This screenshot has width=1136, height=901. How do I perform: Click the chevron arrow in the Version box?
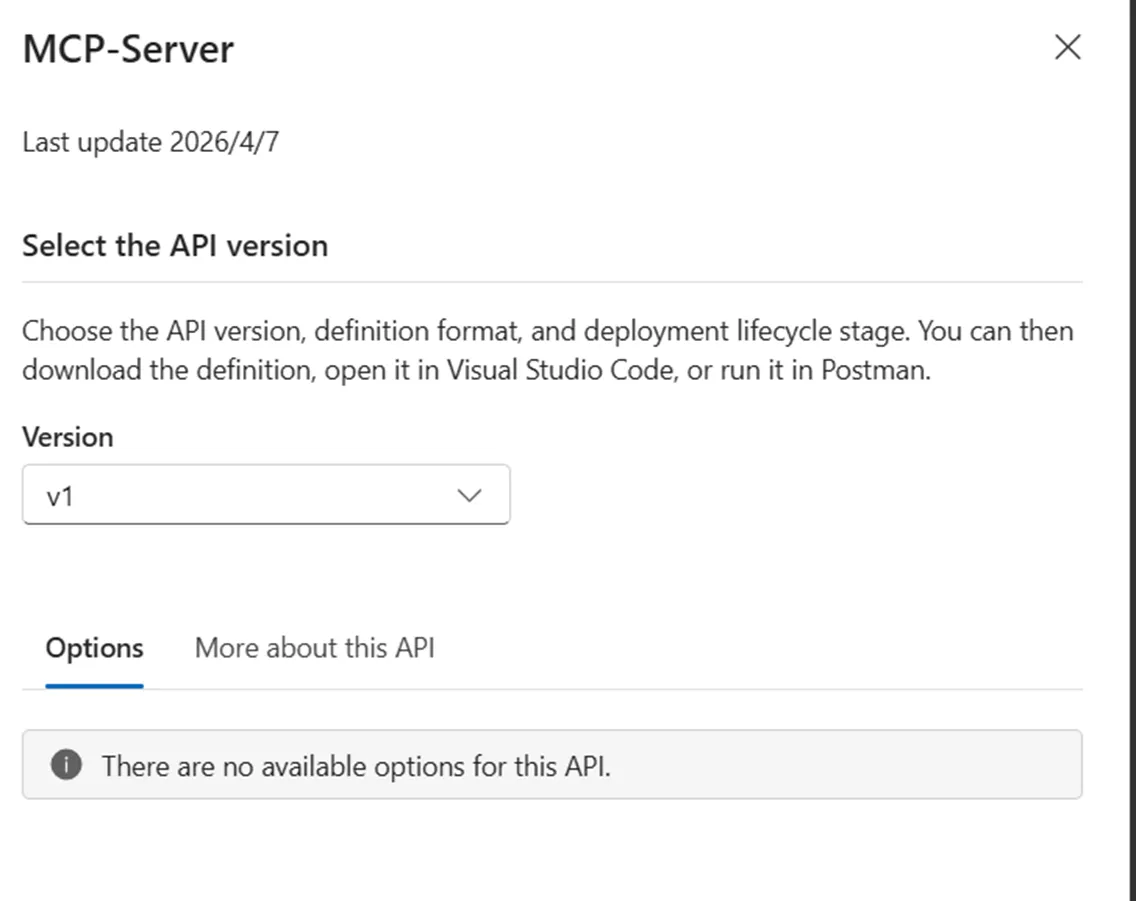(x=469, y=495)
